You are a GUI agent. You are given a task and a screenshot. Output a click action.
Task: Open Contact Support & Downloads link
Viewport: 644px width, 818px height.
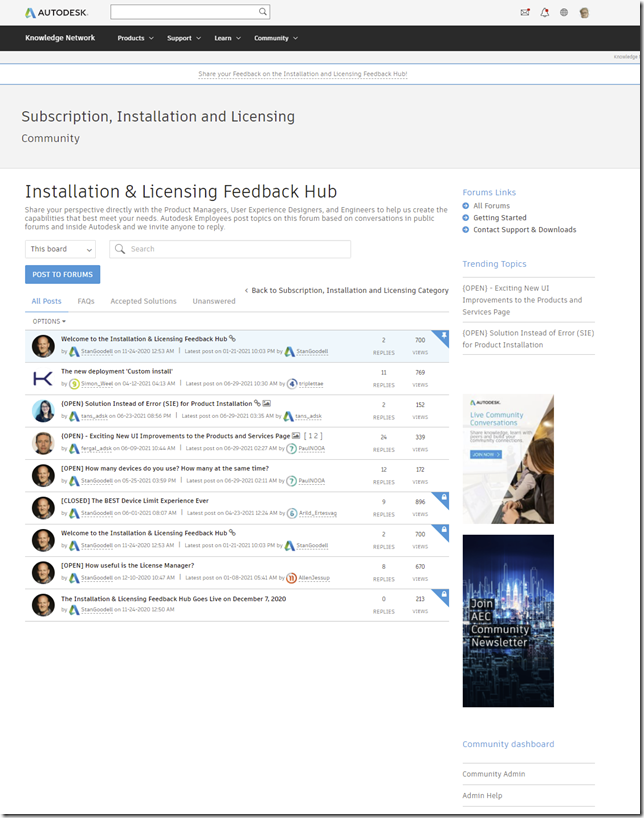(x=525, y=230)
